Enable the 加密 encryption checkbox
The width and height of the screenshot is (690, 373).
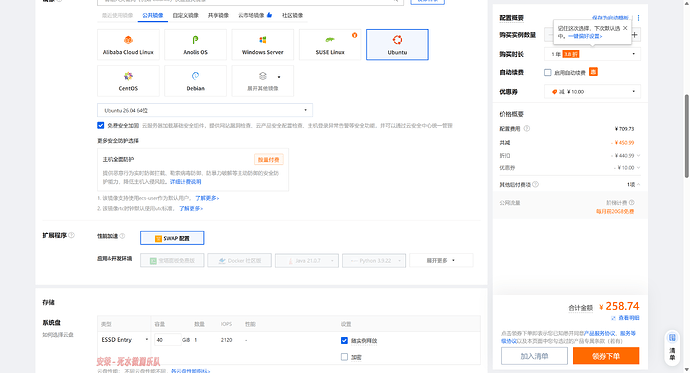tap(344, 357)
